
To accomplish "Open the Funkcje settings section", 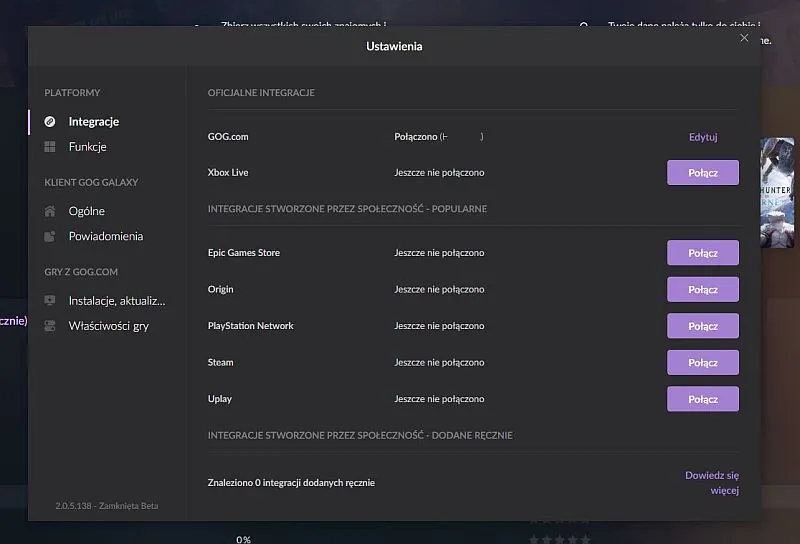I will point(88,147).
